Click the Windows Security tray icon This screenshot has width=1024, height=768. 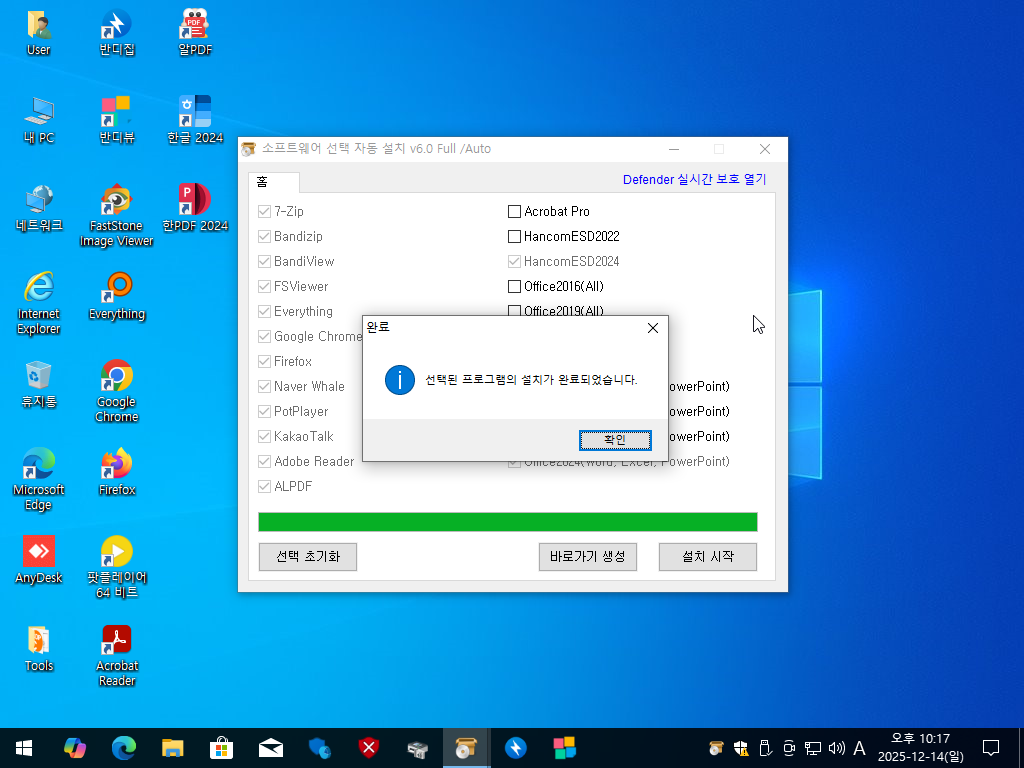pyautogui.click(x=741, y=748)
